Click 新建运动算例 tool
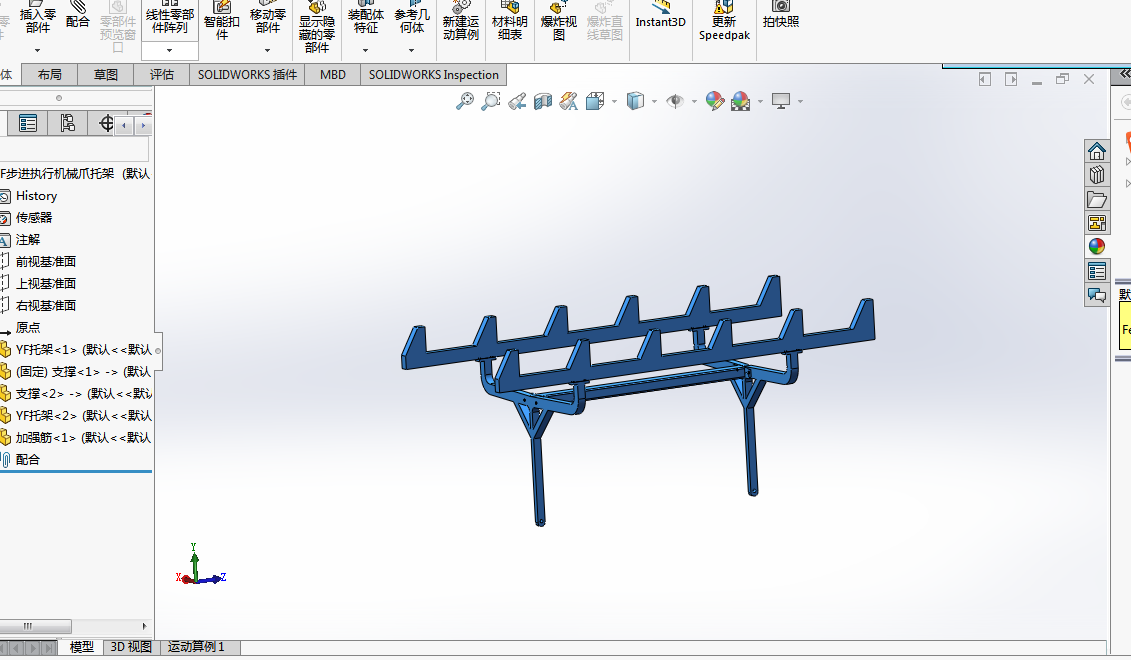 pos(461,21)
